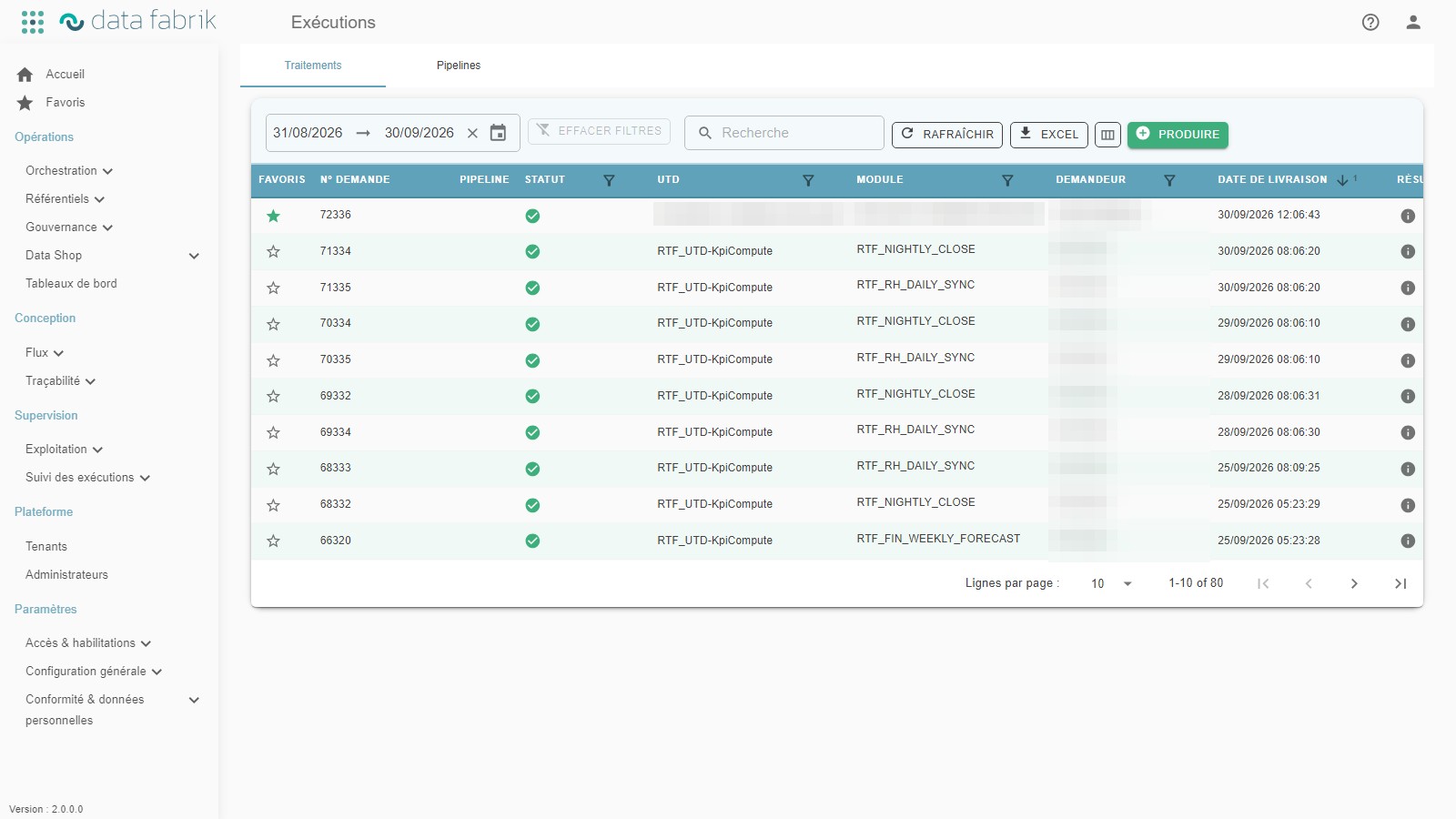This screenshot has width=1456, height=819.
Task: Show info for request 71334
Action: click(x=1408, y=251)
